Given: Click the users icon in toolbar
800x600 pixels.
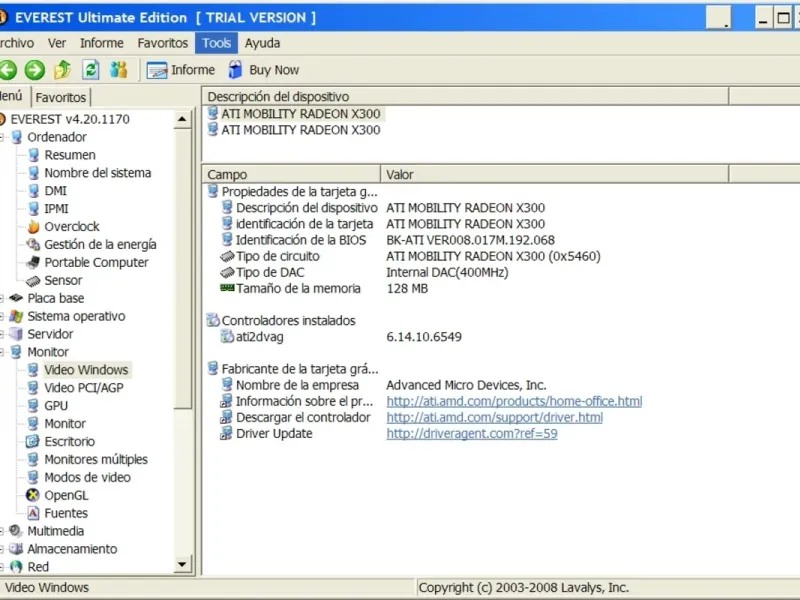Looking at the screenshot, I should pyautogui.click(x=119, y=70).
